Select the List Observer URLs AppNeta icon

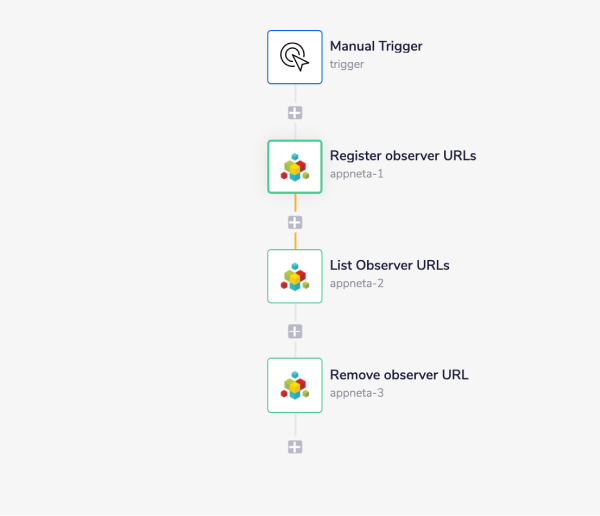pos(295,275)
